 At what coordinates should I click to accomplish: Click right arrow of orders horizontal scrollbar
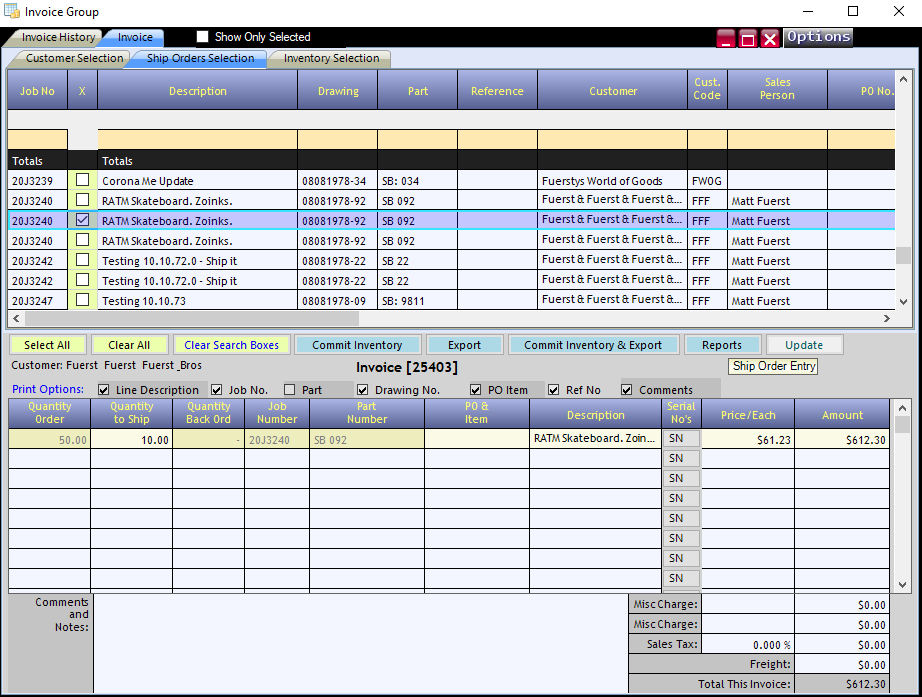click(x=886, y=319)
